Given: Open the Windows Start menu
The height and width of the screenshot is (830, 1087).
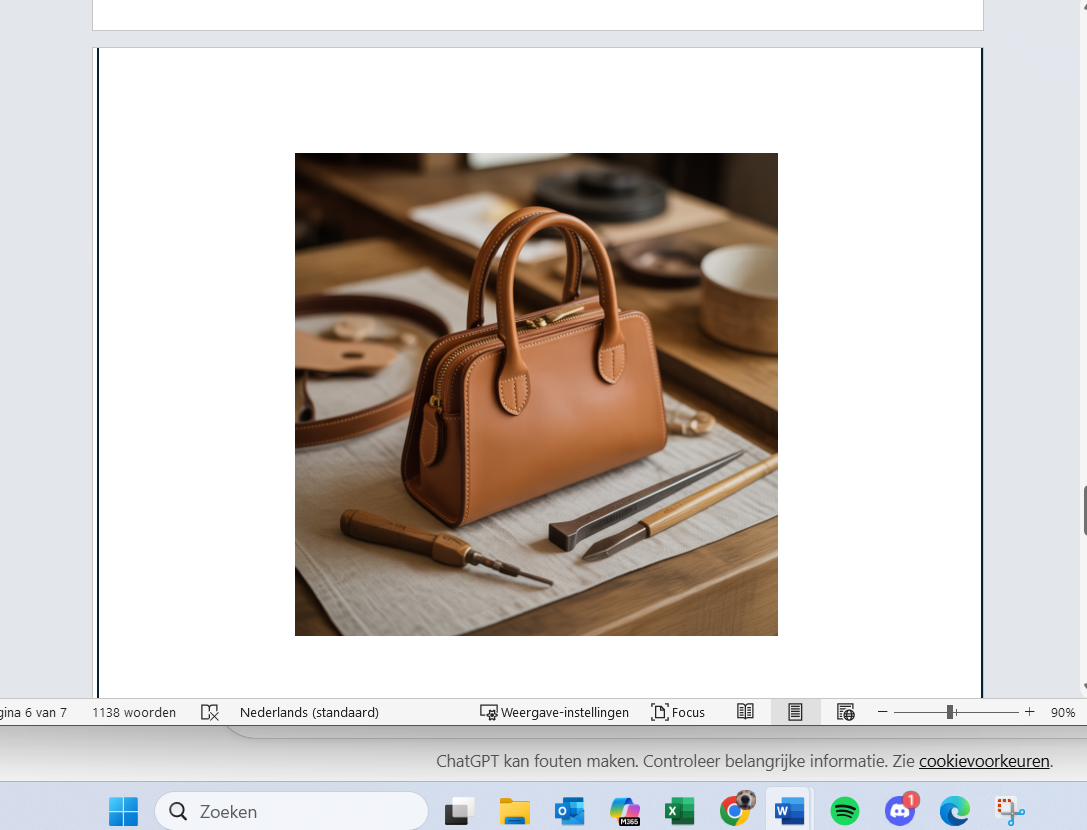Looking at the screenshot, I should tap(124, 811).
